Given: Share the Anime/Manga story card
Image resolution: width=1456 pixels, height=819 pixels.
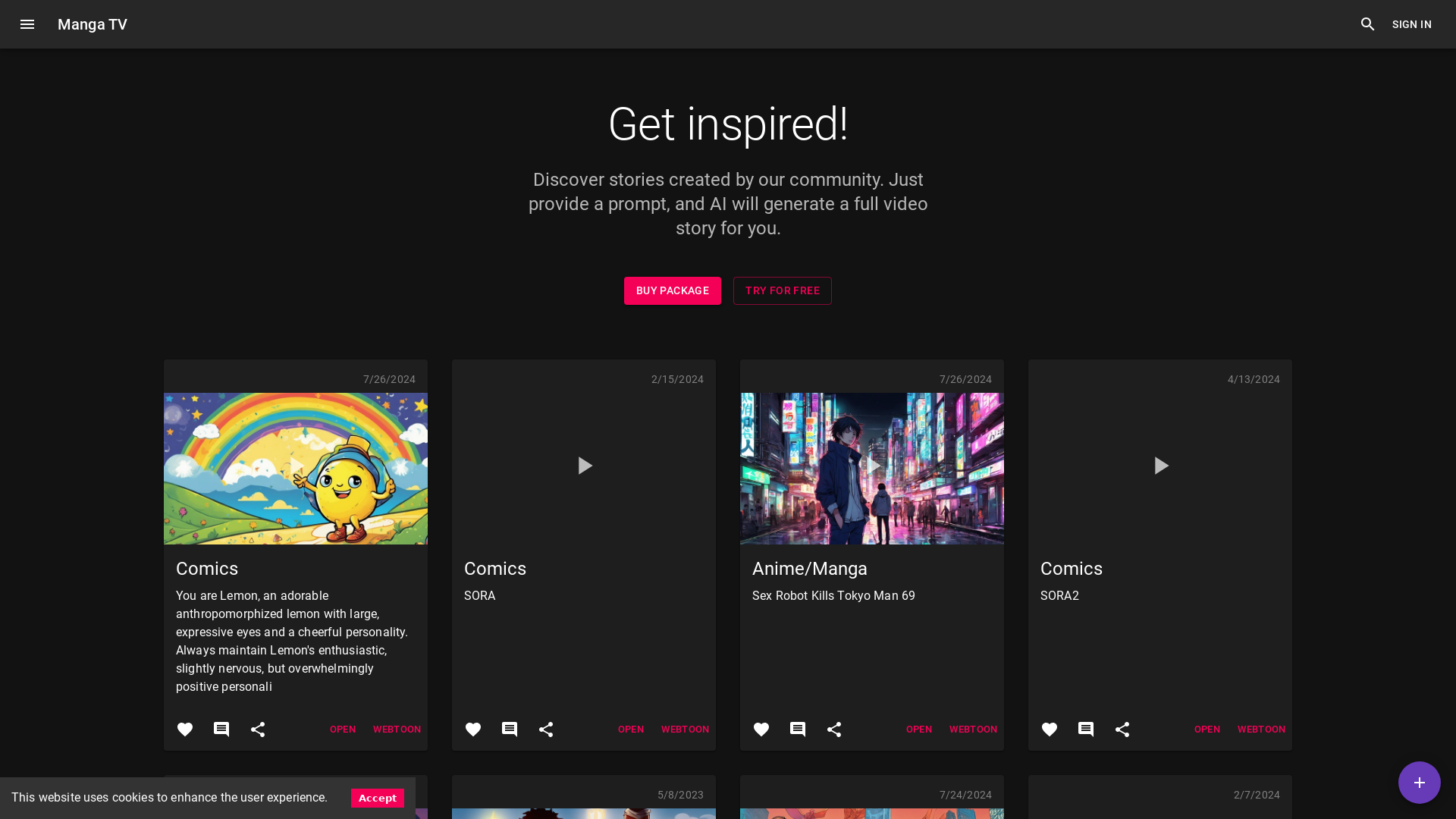Looking at the screenshot, I should click(834, 730).
